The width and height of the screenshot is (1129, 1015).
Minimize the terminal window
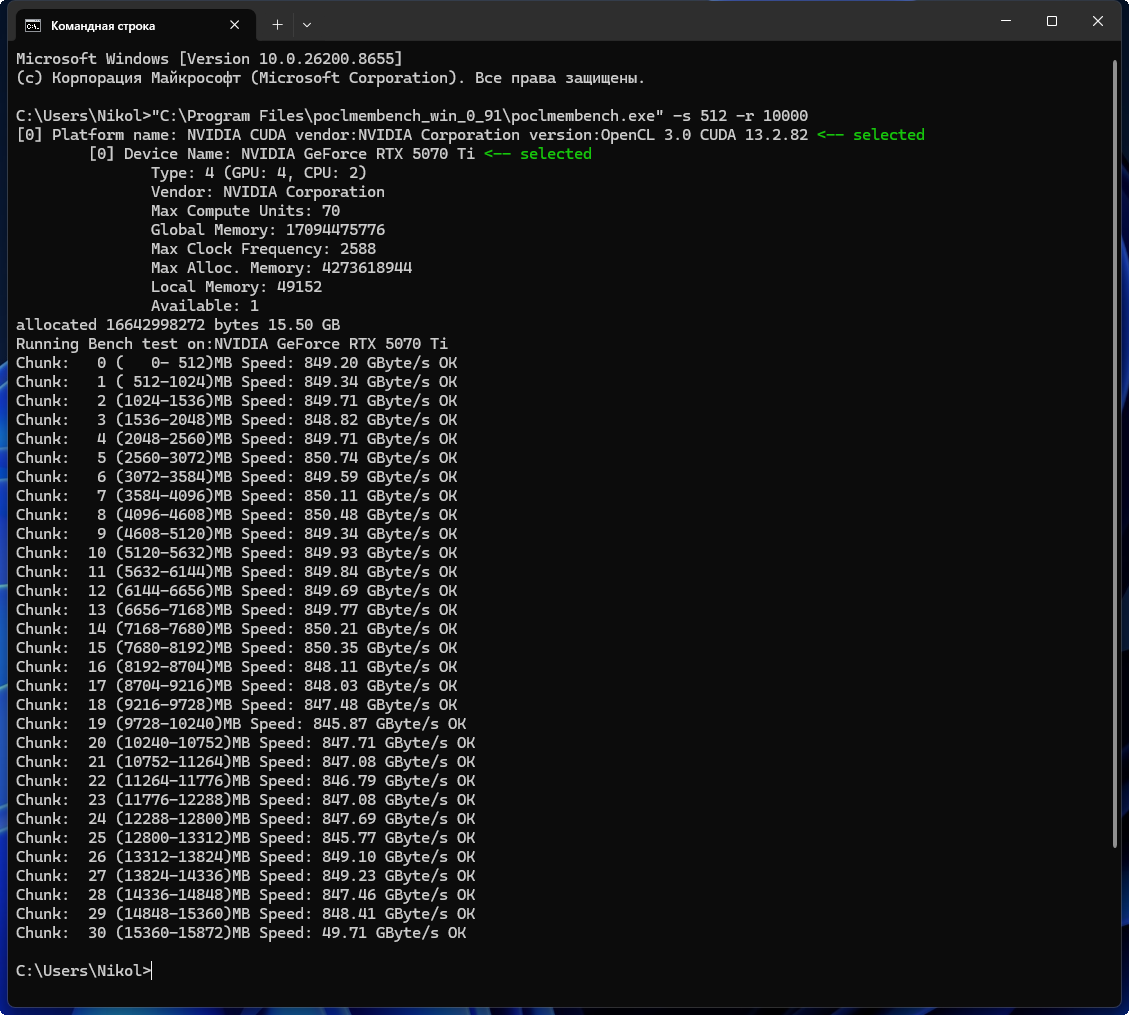[x=1006, y=21]
